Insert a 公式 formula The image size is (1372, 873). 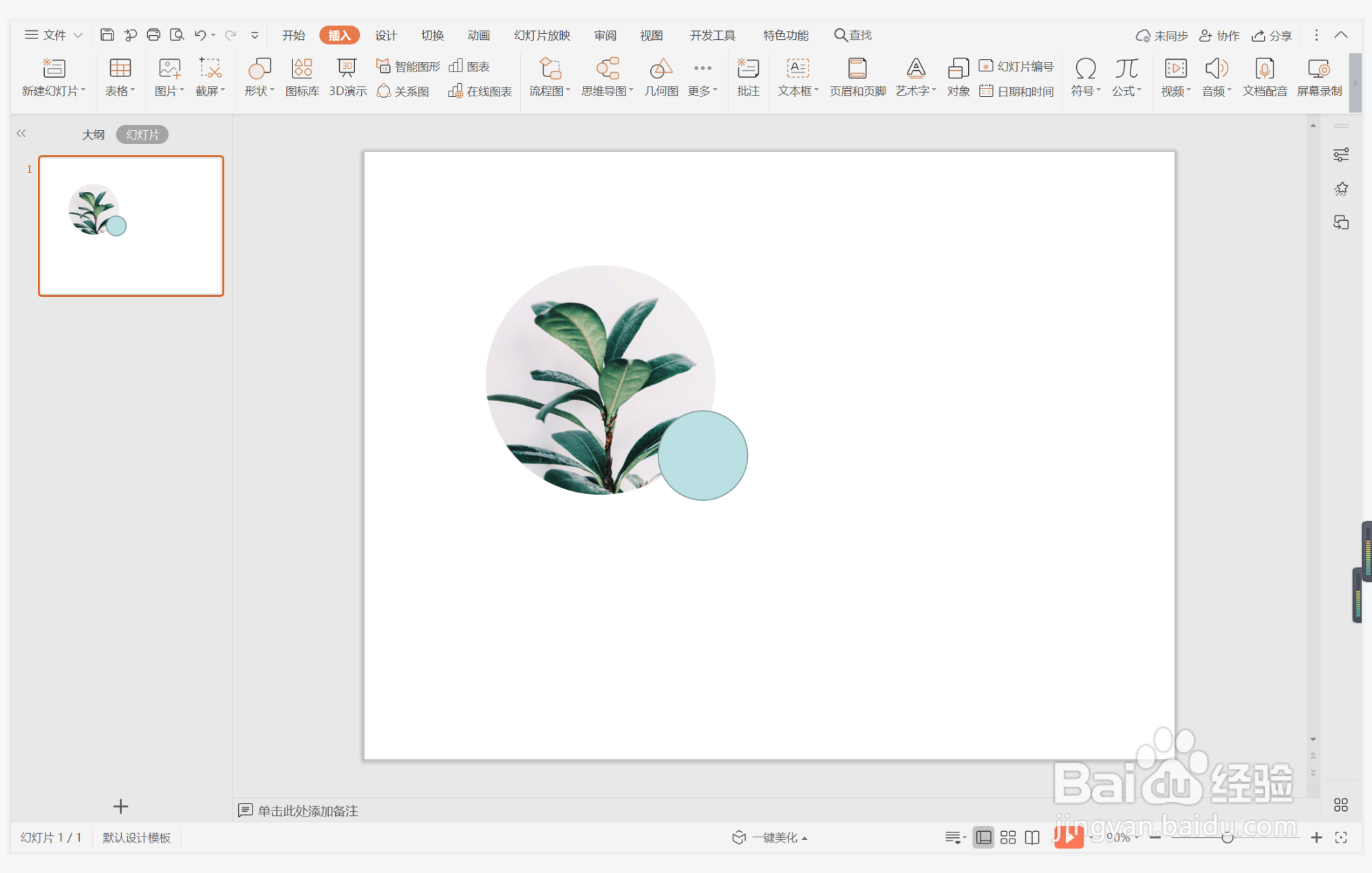point(1126,77)
